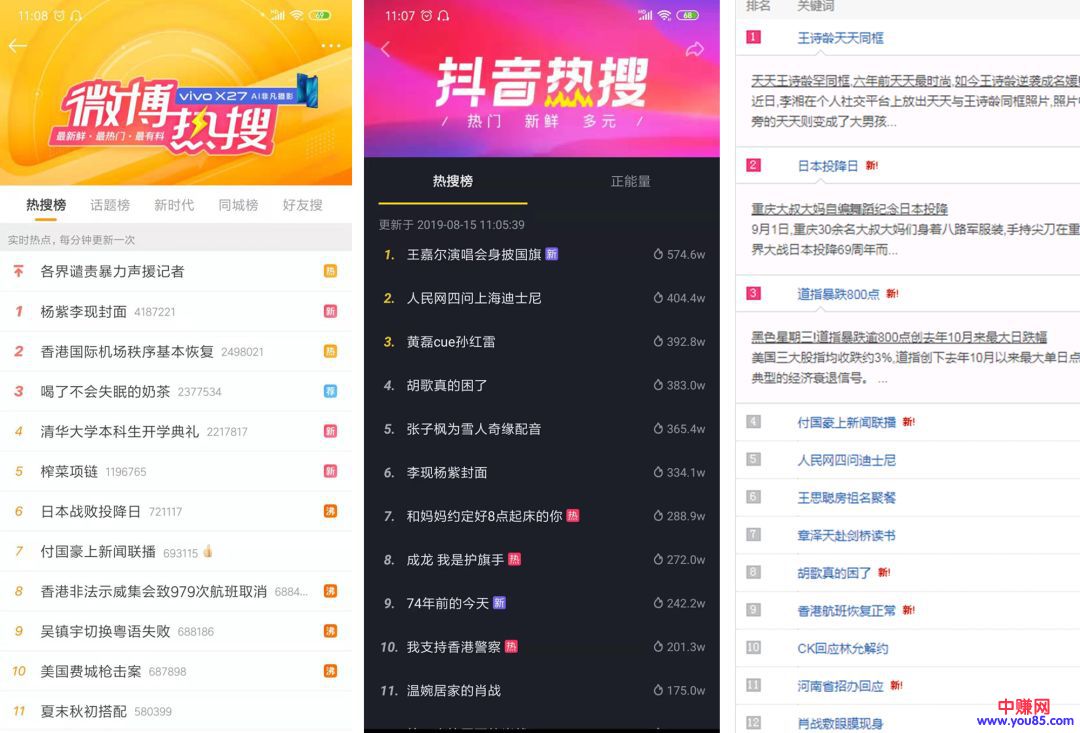Screen dimensions: 1080x733
Task: Open the Weibo three-dot more menu
Action: pos(331,46)
